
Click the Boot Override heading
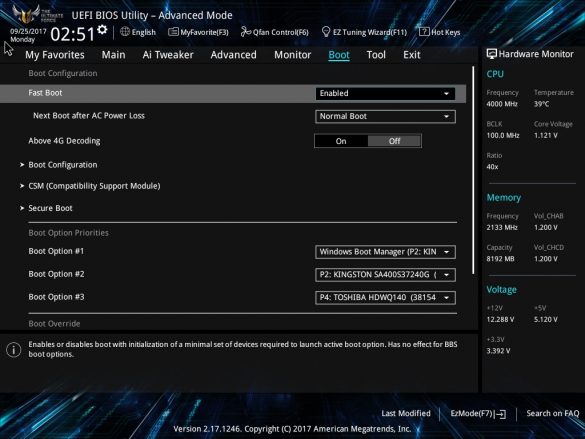(54, 324)
